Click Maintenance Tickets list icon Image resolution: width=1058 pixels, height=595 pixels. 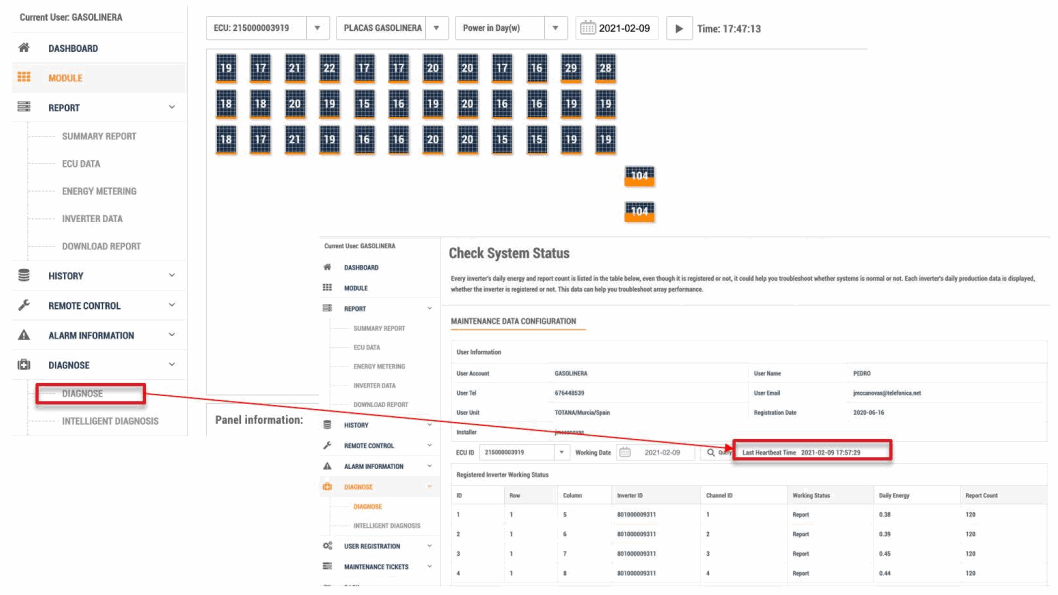click(x=327, y=567)
